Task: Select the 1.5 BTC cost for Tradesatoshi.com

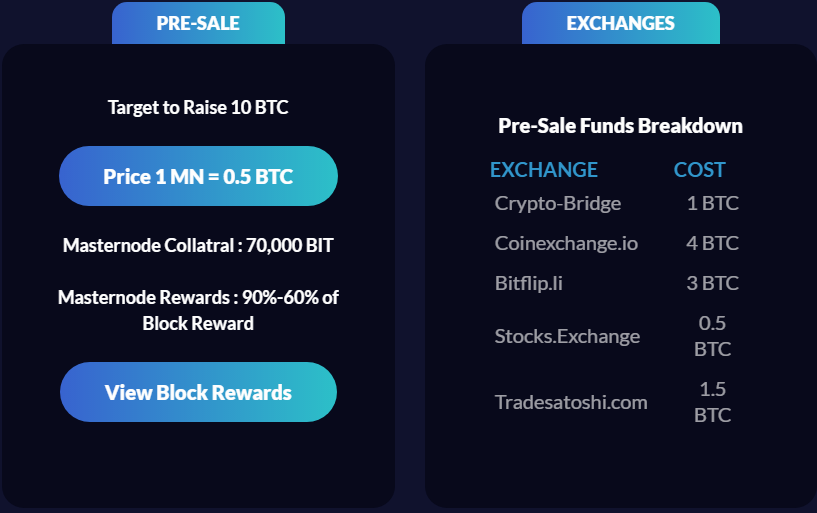Action: [x=712, y=402]
